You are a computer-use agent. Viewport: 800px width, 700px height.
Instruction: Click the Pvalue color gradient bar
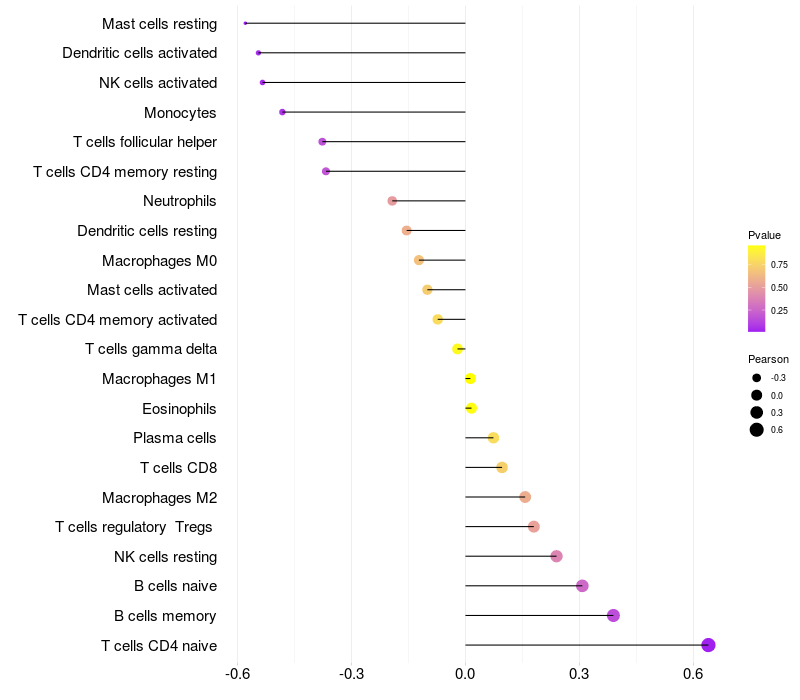click(x=757, y=288)
